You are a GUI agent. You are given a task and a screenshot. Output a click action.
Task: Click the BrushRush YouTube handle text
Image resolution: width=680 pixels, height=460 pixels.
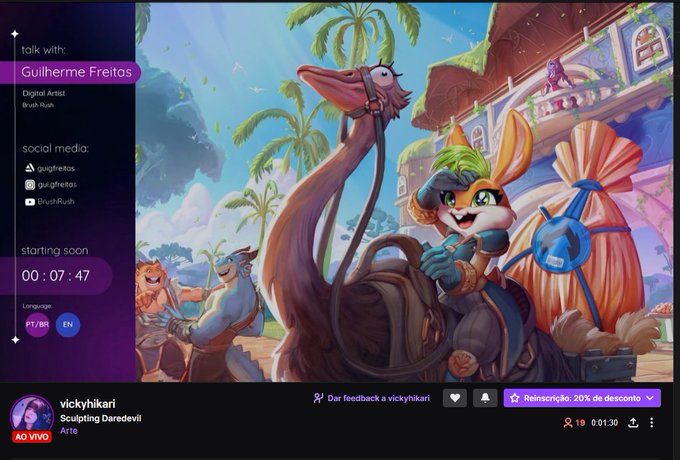pyautogui.click(x=56, y=202)
